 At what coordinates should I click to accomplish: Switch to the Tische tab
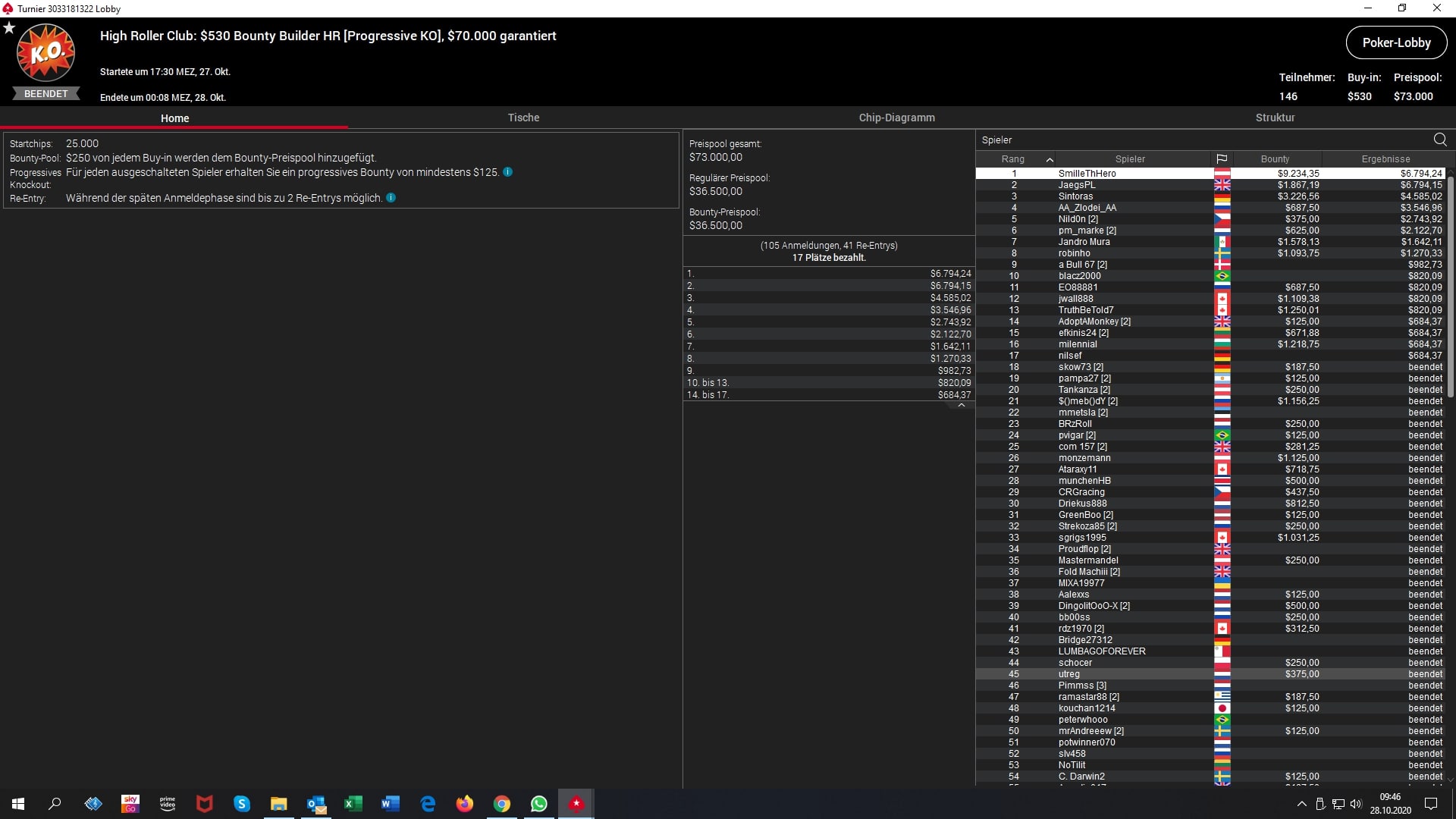pos(523,118)
